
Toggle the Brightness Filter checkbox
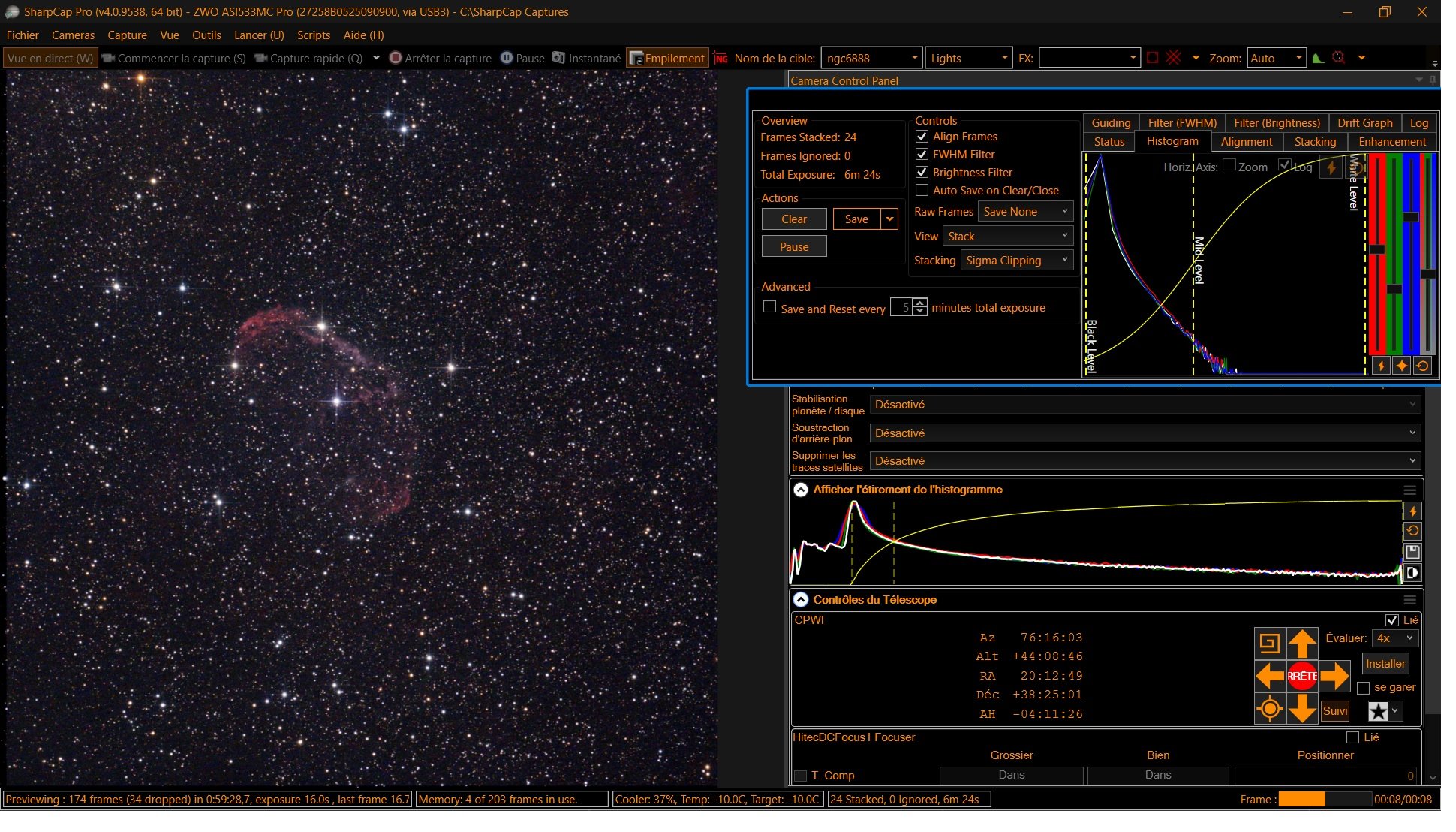[922, 173]
